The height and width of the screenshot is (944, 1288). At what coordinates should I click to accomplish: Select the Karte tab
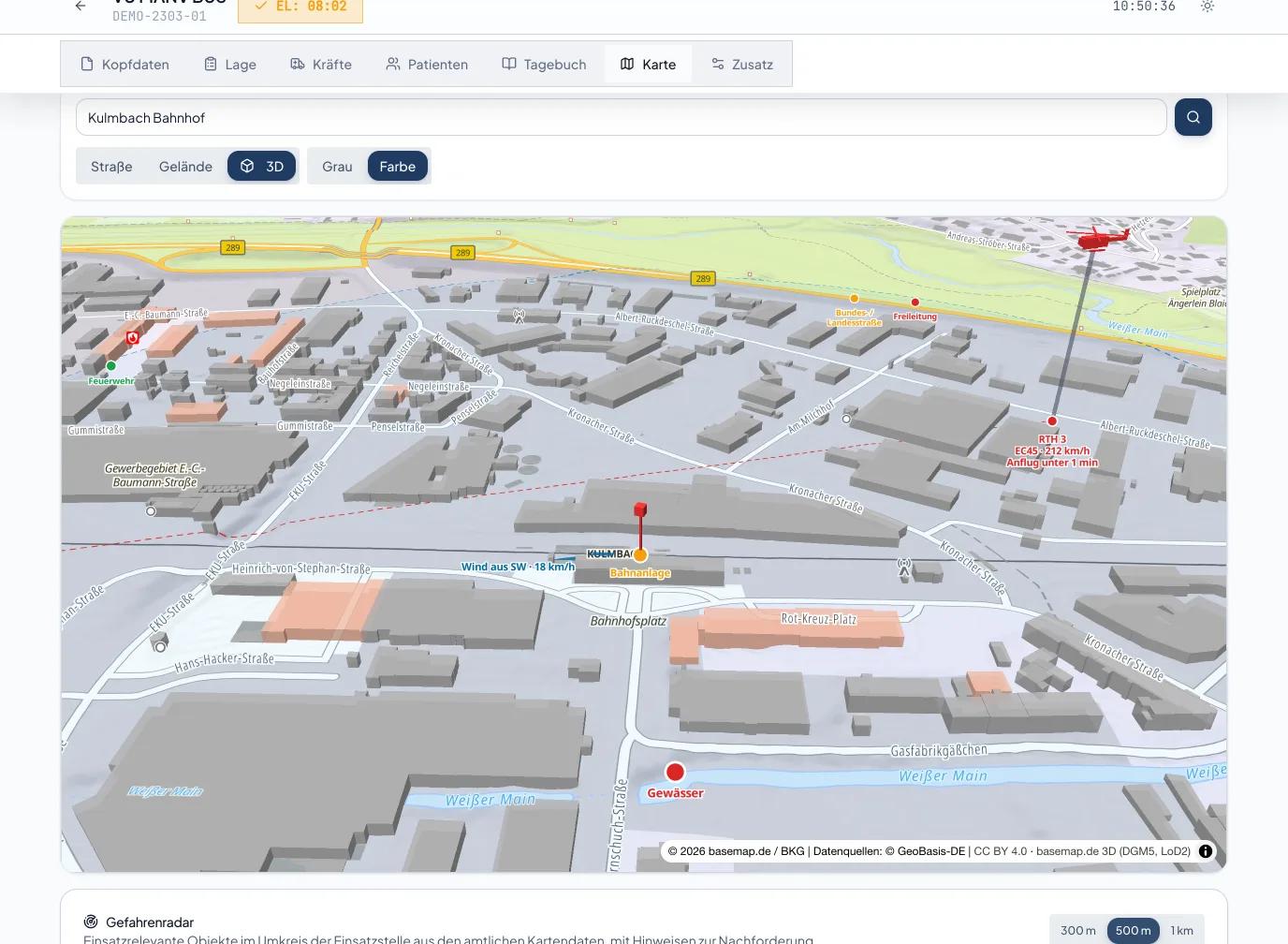(x=648, y=65)
